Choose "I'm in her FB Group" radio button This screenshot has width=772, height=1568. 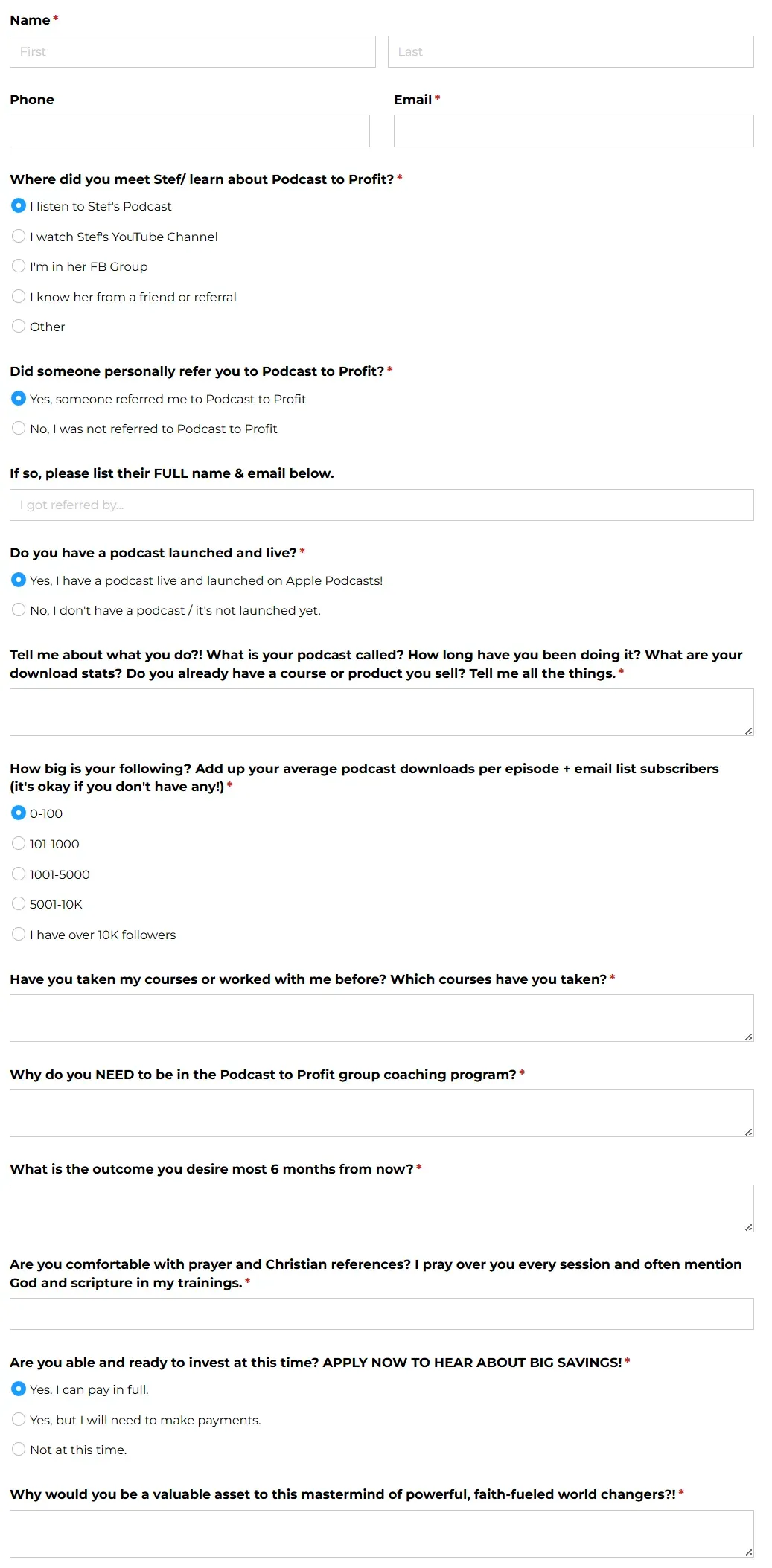coord(19,266)
